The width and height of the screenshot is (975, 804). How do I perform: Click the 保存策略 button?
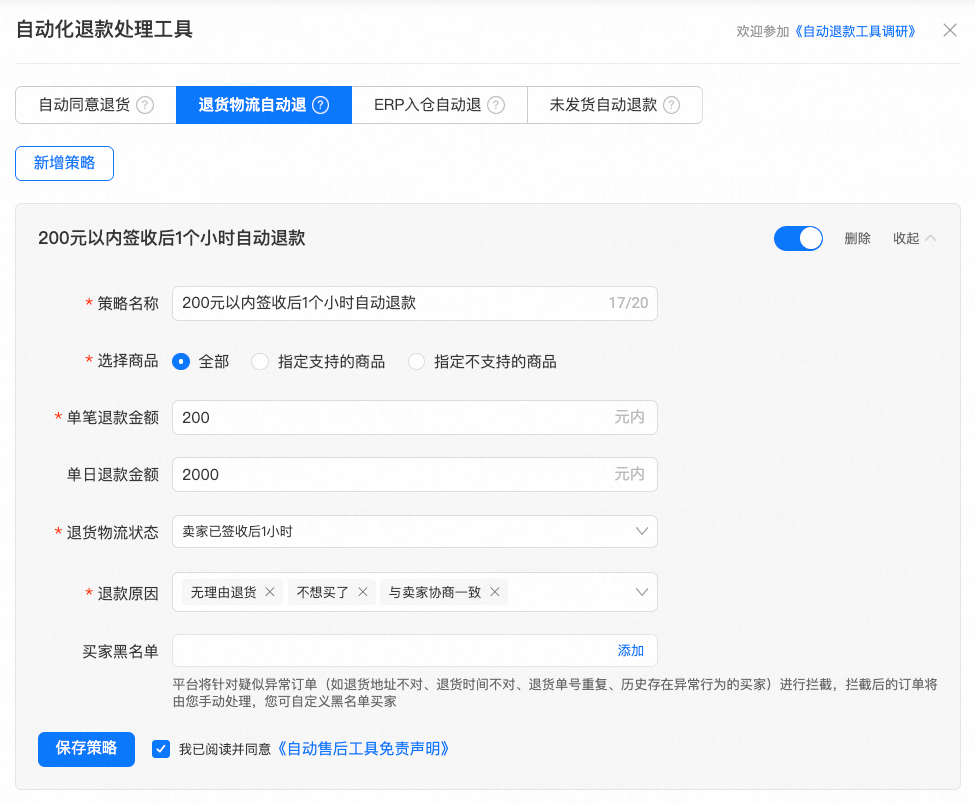coord(86,748)
